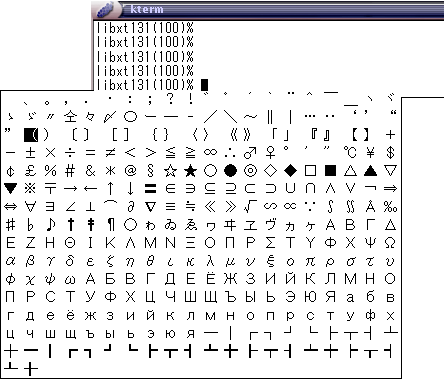Select the Greek capital Omega
The width and height of the screenshot is (444, 379).
click(x=390, y=243)
